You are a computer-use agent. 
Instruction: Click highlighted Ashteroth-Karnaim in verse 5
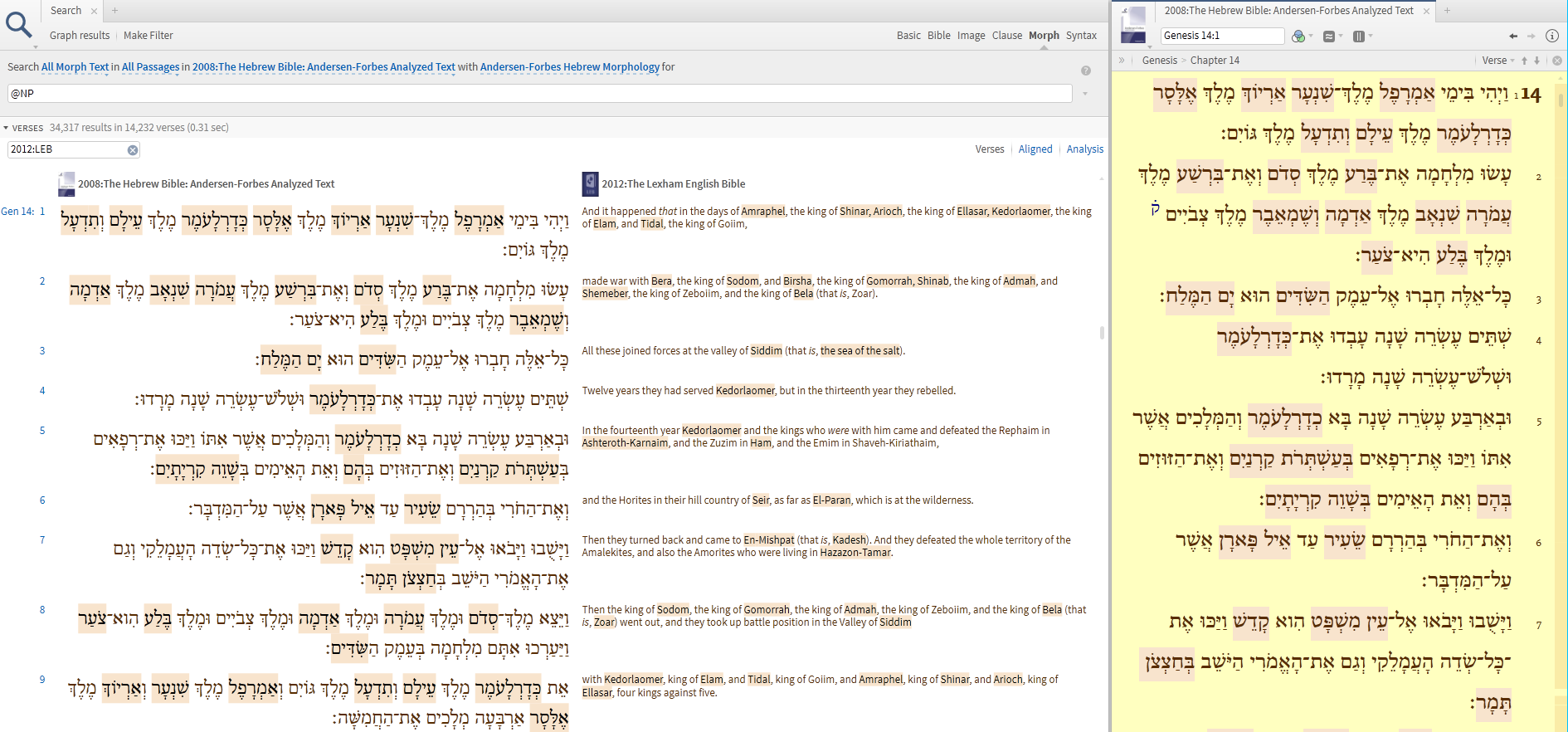(625, 443)
